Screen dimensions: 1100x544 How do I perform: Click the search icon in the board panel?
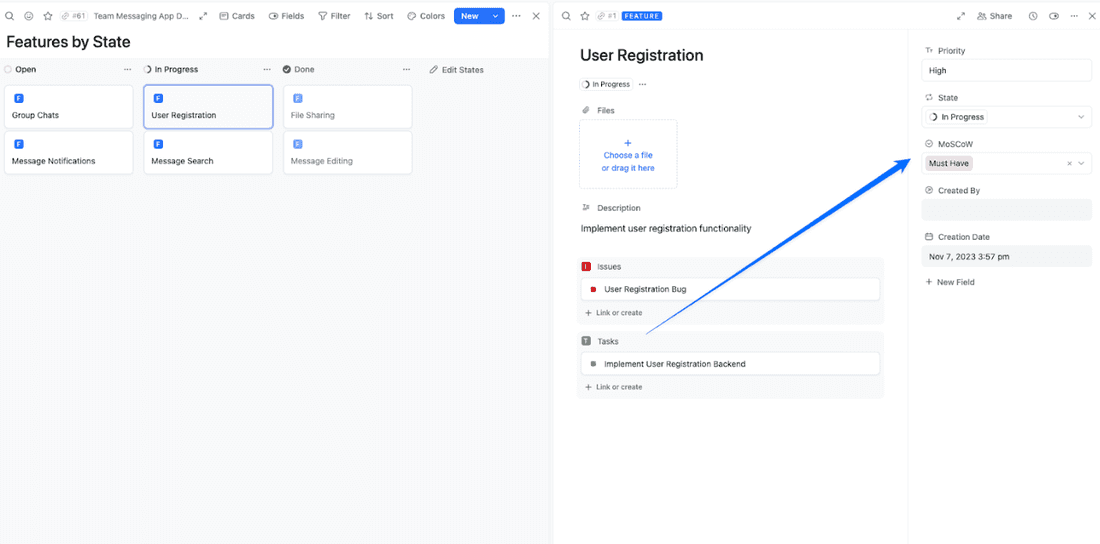[10, 15]
